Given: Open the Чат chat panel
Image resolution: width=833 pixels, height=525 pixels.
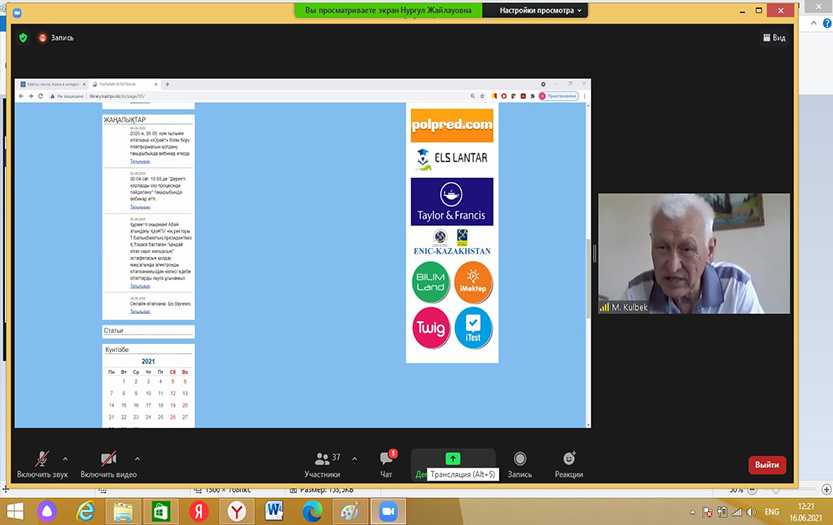Looking at the screenshot, I should coord(387,464).
